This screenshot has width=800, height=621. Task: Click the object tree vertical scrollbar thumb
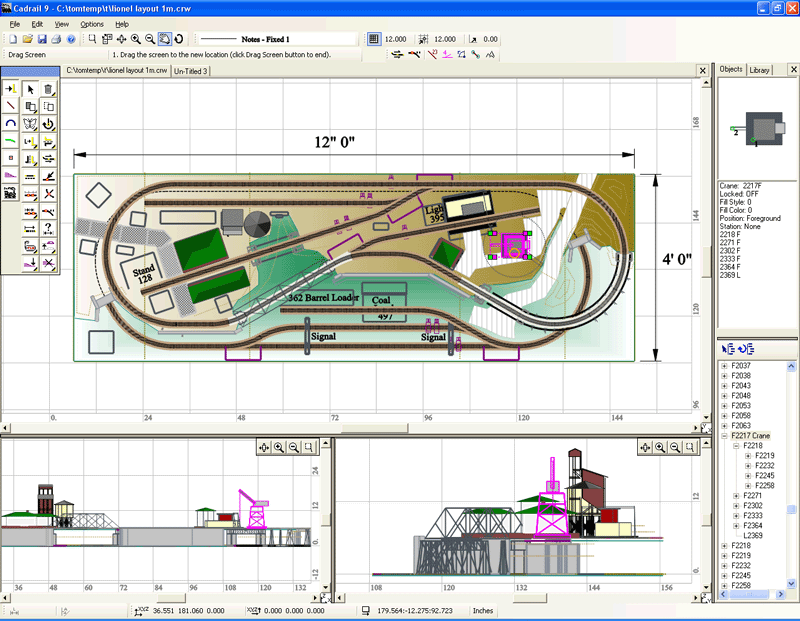(791, 509)
